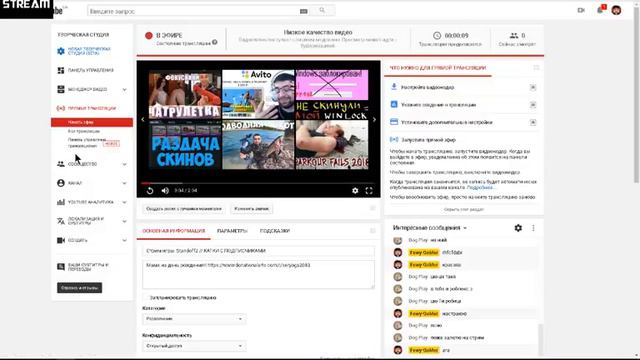Open the notifications bell

pos(600,10)
